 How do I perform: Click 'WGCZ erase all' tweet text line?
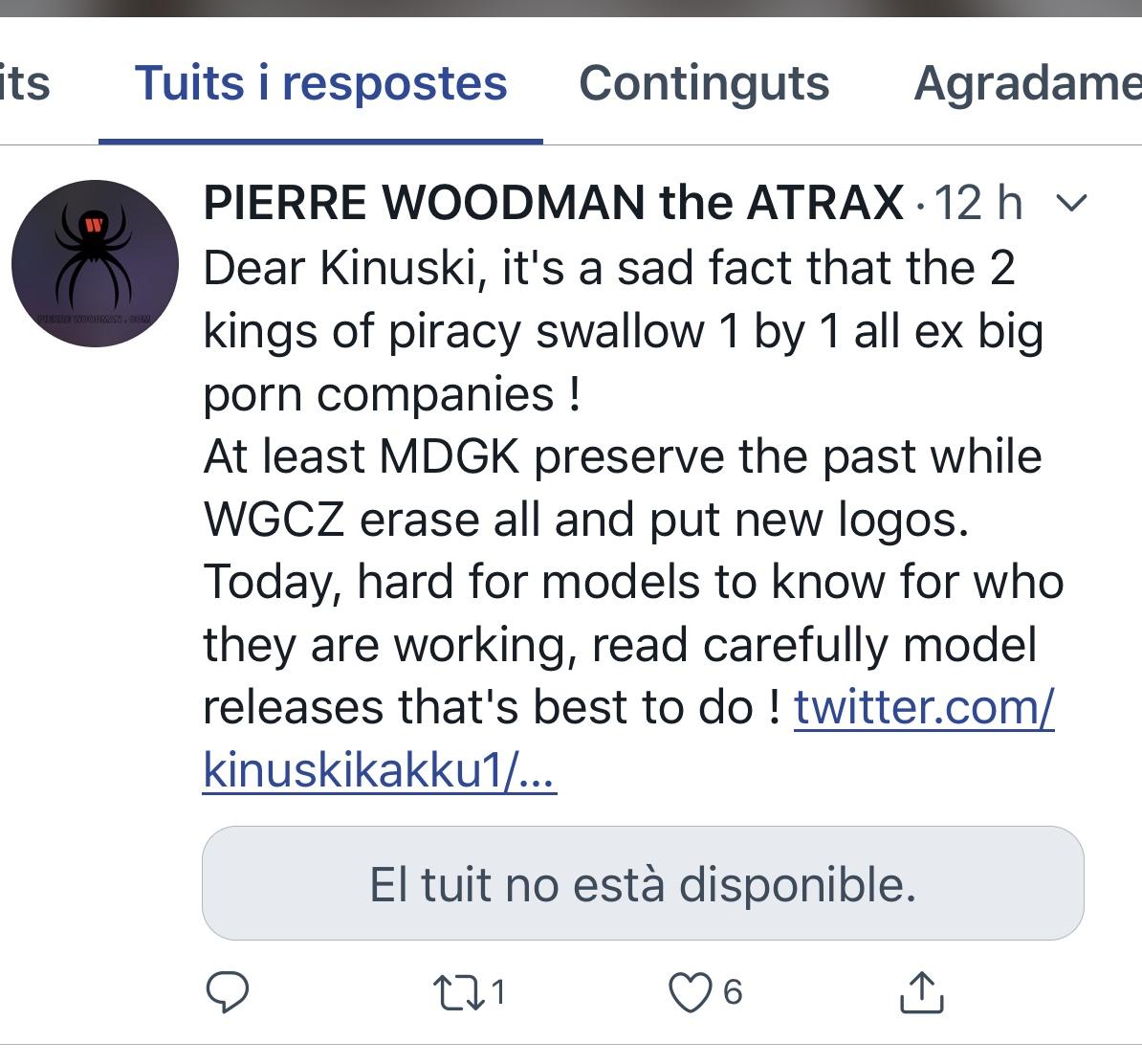pos(586,520)
